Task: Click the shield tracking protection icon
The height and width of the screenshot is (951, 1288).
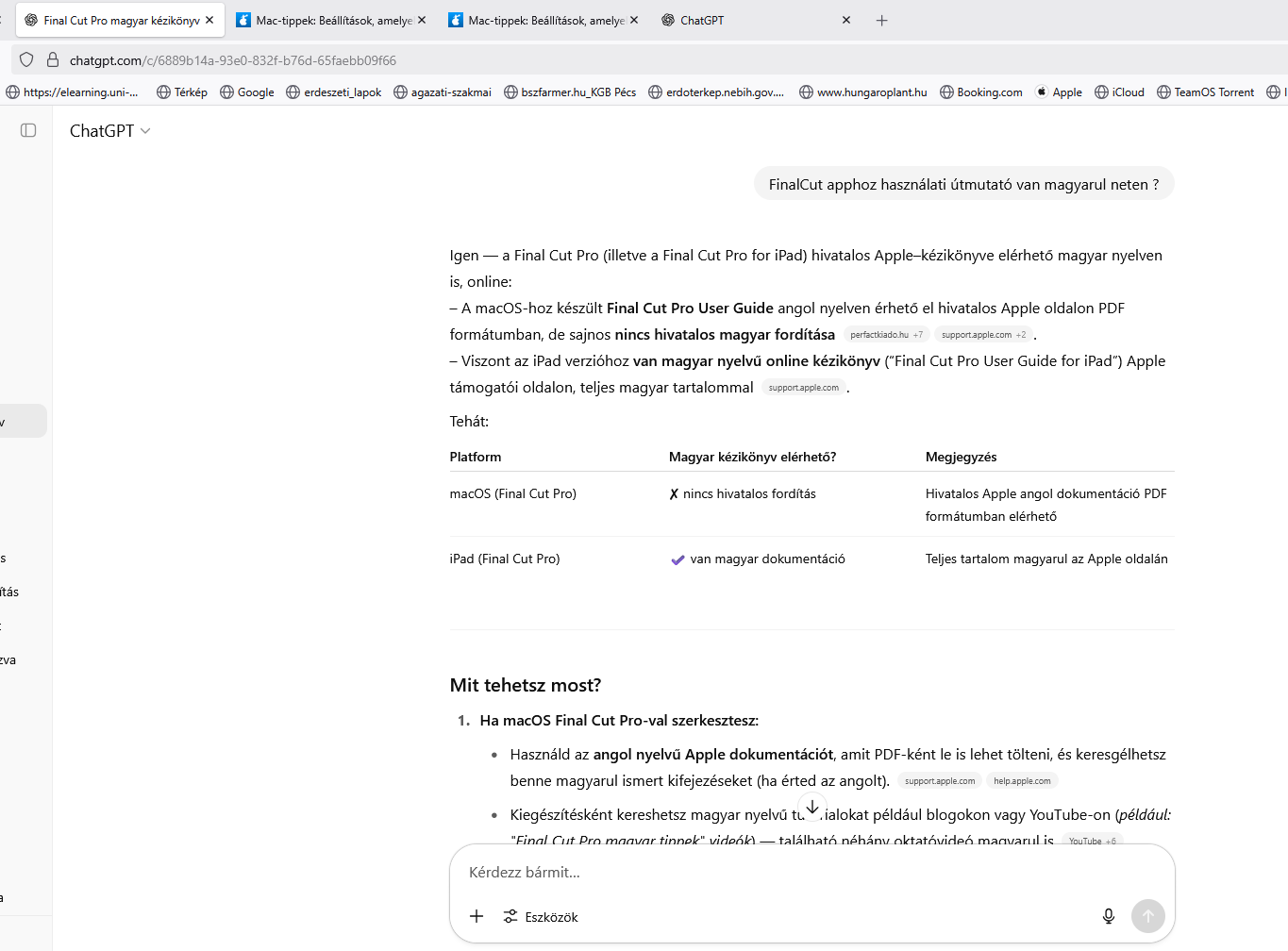Action: point(26,59)
